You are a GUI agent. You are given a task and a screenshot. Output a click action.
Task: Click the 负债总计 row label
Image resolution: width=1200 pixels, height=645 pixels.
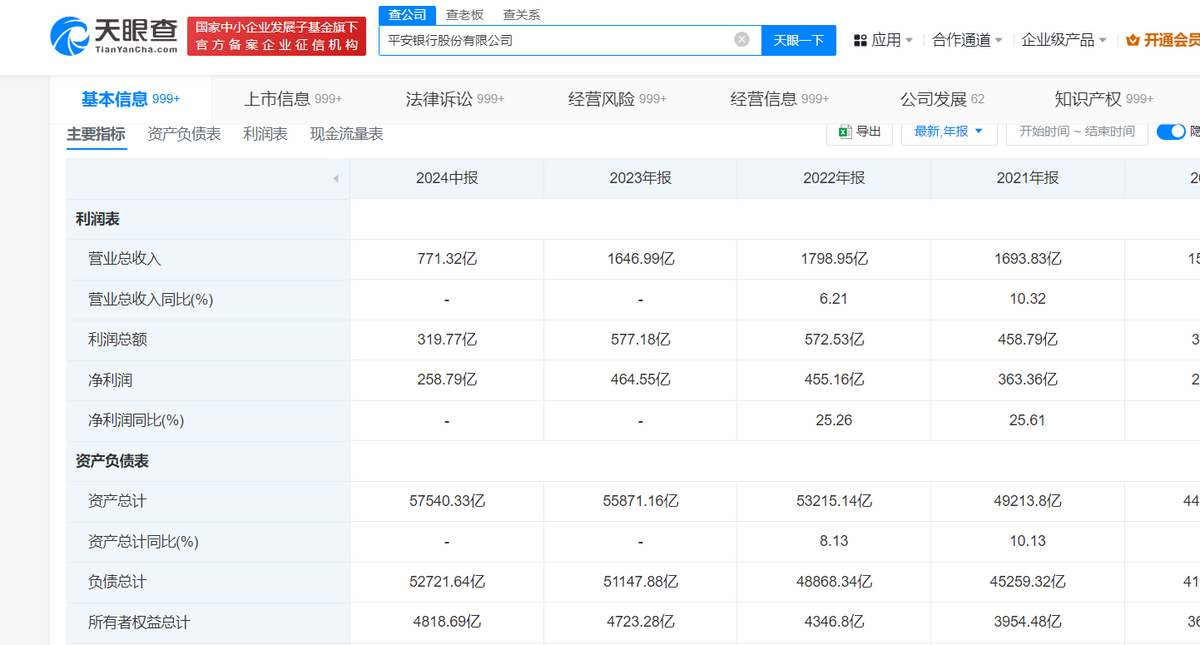pos(117,581)
